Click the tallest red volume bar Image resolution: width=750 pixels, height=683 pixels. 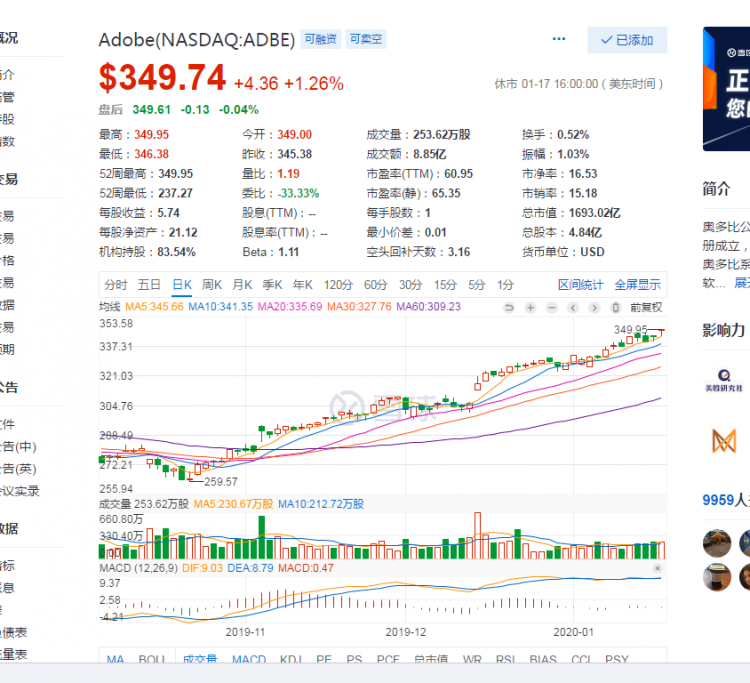click(477, 535)
